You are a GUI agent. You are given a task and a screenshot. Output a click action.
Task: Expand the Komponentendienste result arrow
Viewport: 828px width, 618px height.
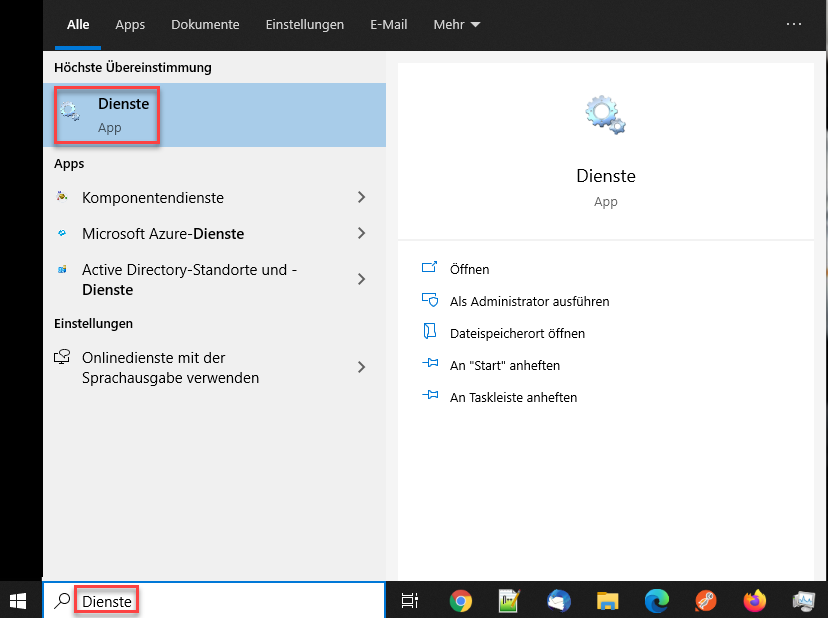(x=361, y=198)
